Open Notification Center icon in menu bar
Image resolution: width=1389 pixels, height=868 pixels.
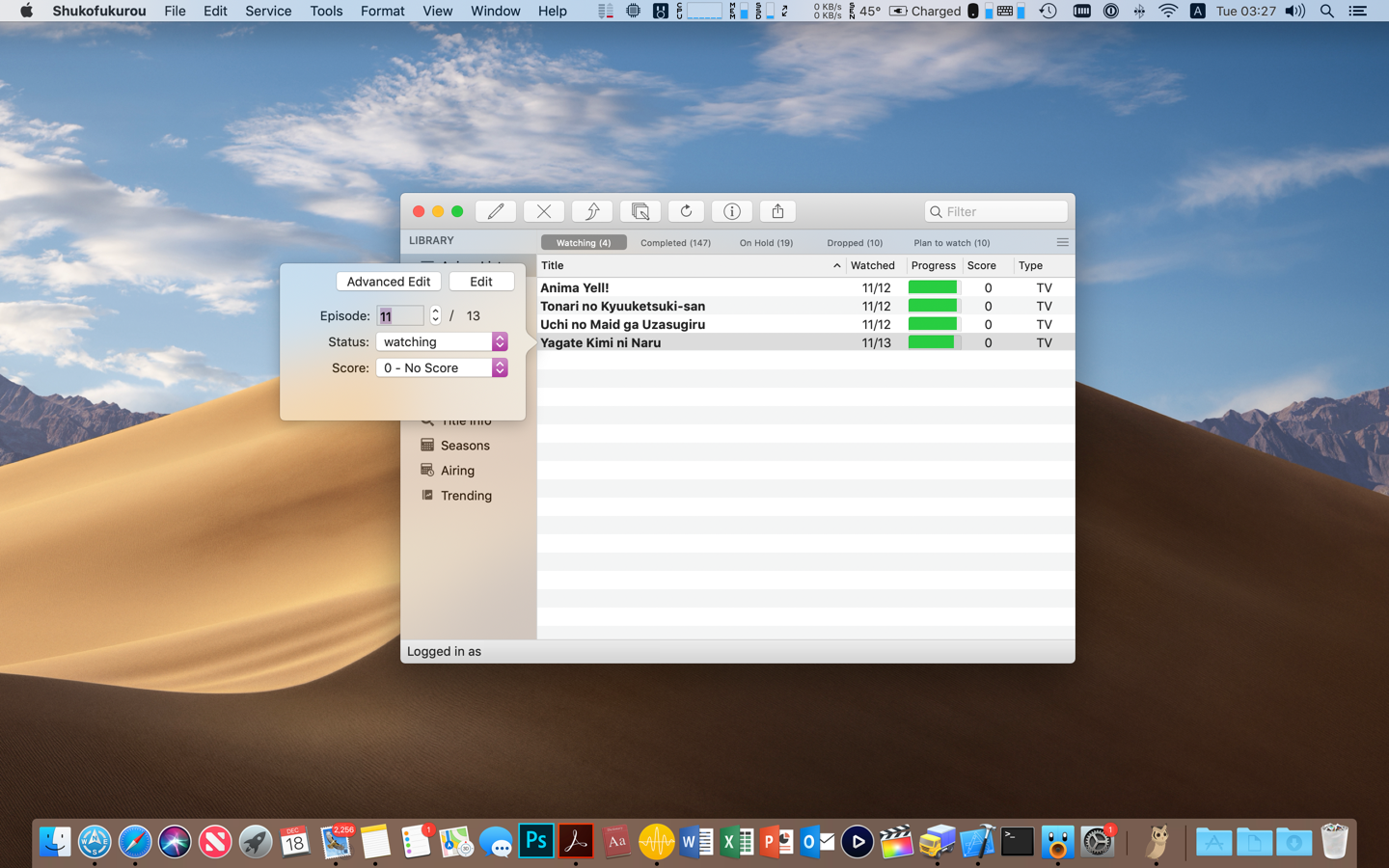(x=1357, y=11)
